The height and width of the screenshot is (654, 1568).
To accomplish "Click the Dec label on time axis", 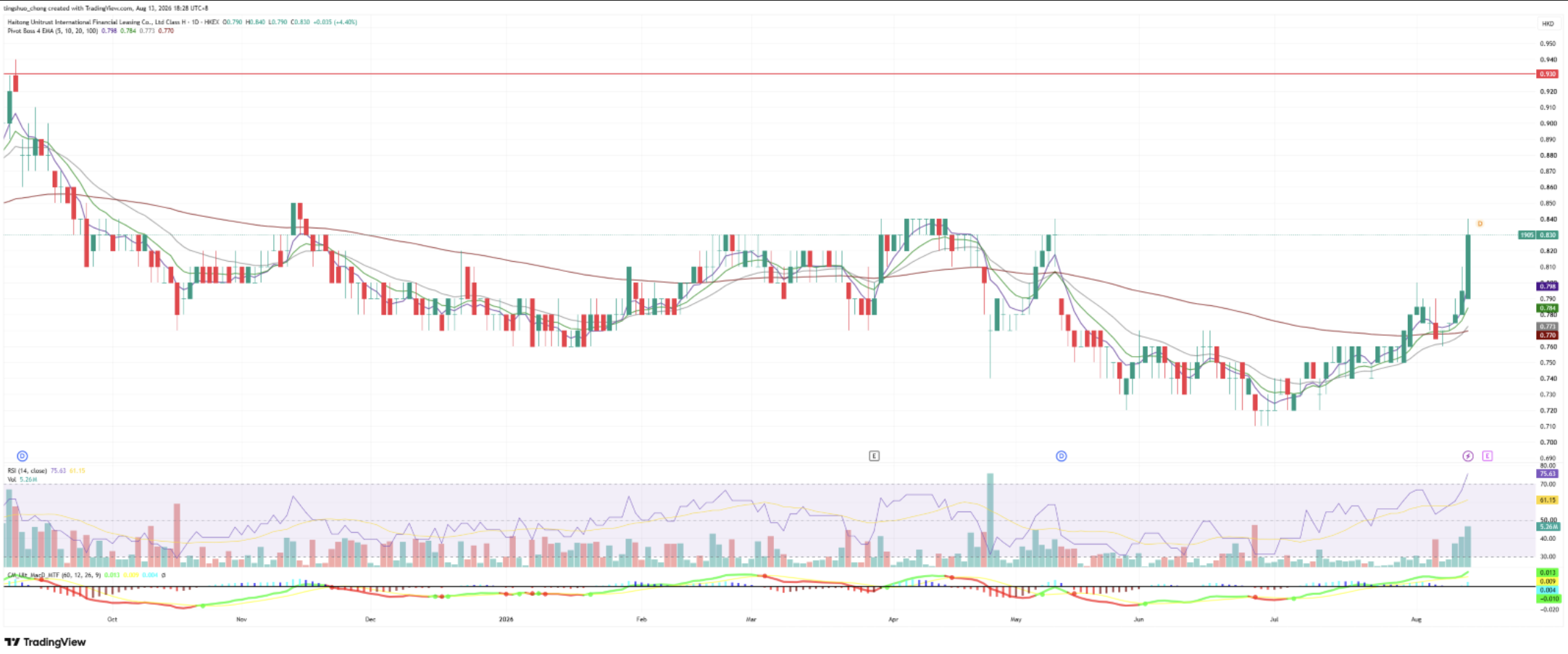I will (370, 619).
